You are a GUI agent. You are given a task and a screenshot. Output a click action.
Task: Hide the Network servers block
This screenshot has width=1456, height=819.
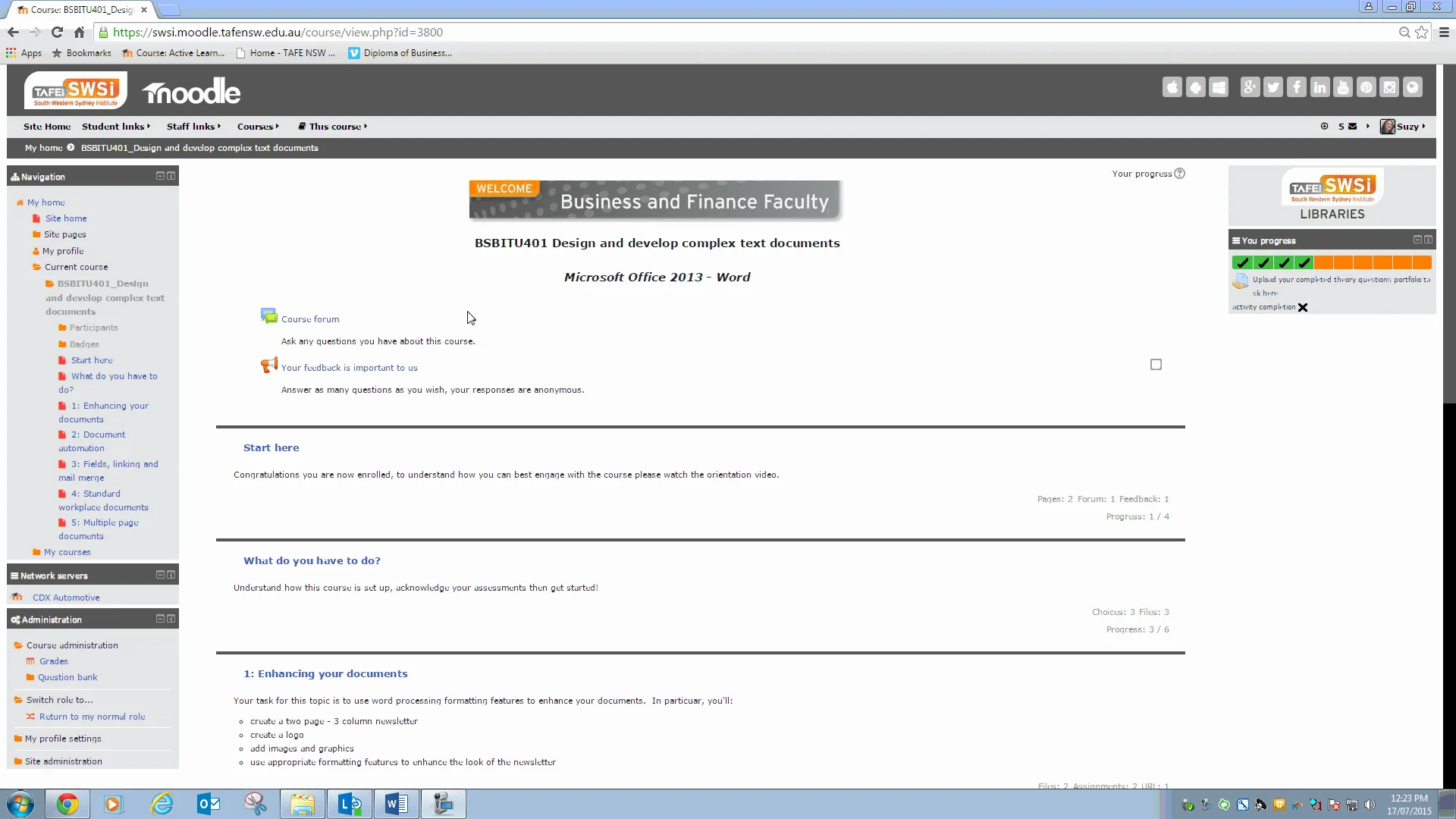160,575
